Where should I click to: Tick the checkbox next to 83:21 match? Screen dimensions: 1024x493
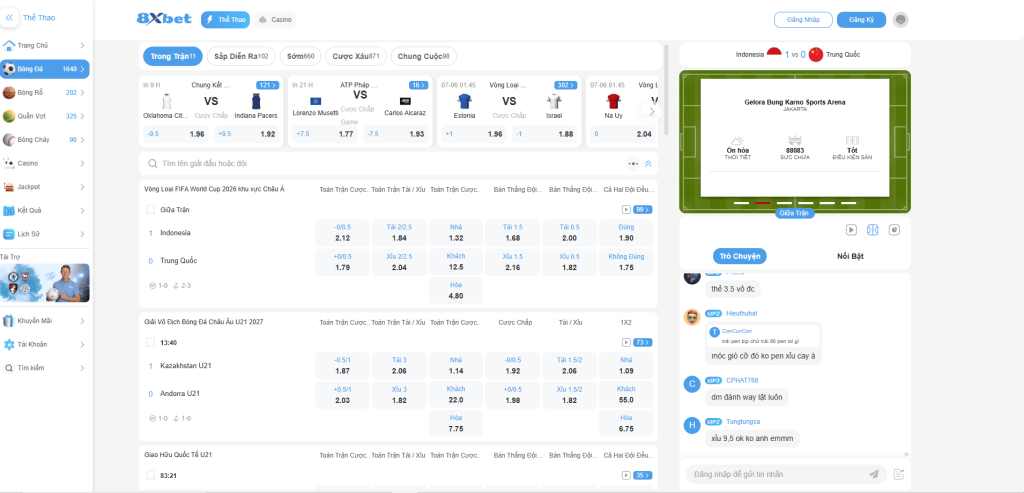151,475
